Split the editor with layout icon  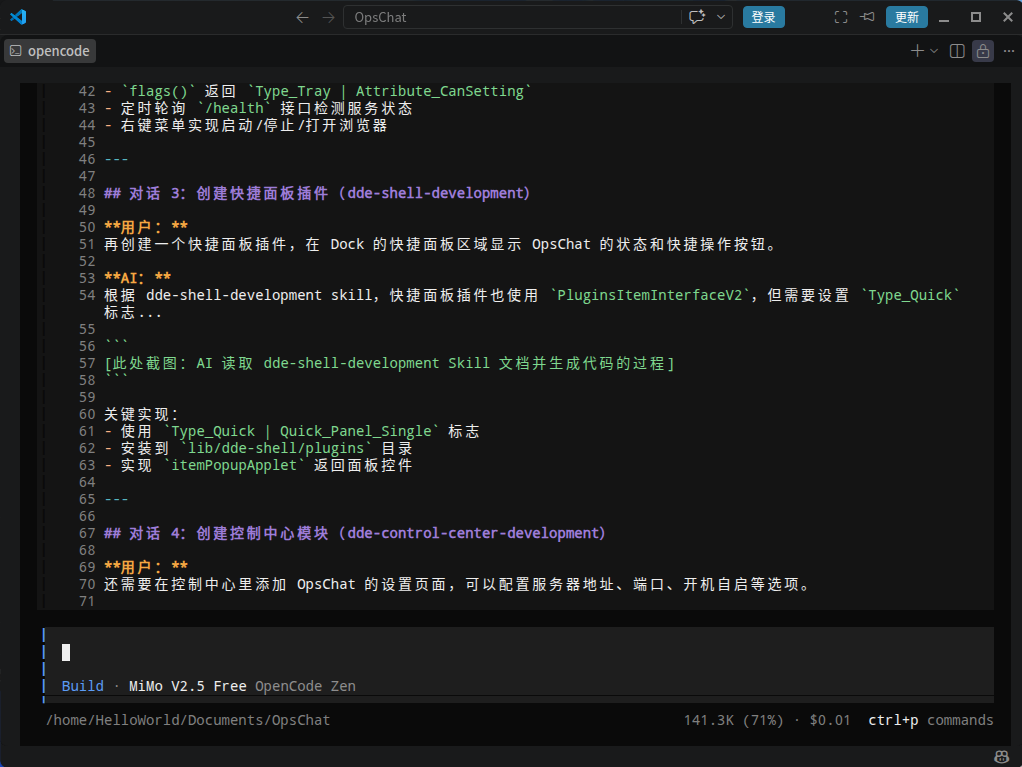point(957,51)
